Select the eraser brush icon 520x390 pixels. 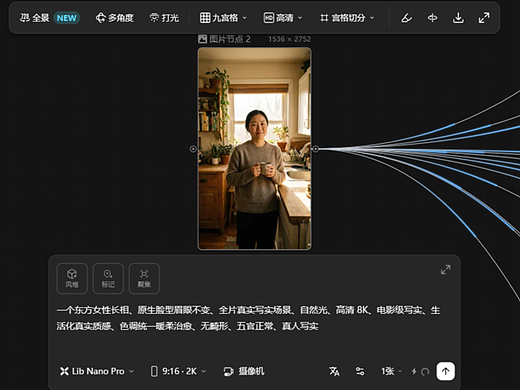point(406,18)
